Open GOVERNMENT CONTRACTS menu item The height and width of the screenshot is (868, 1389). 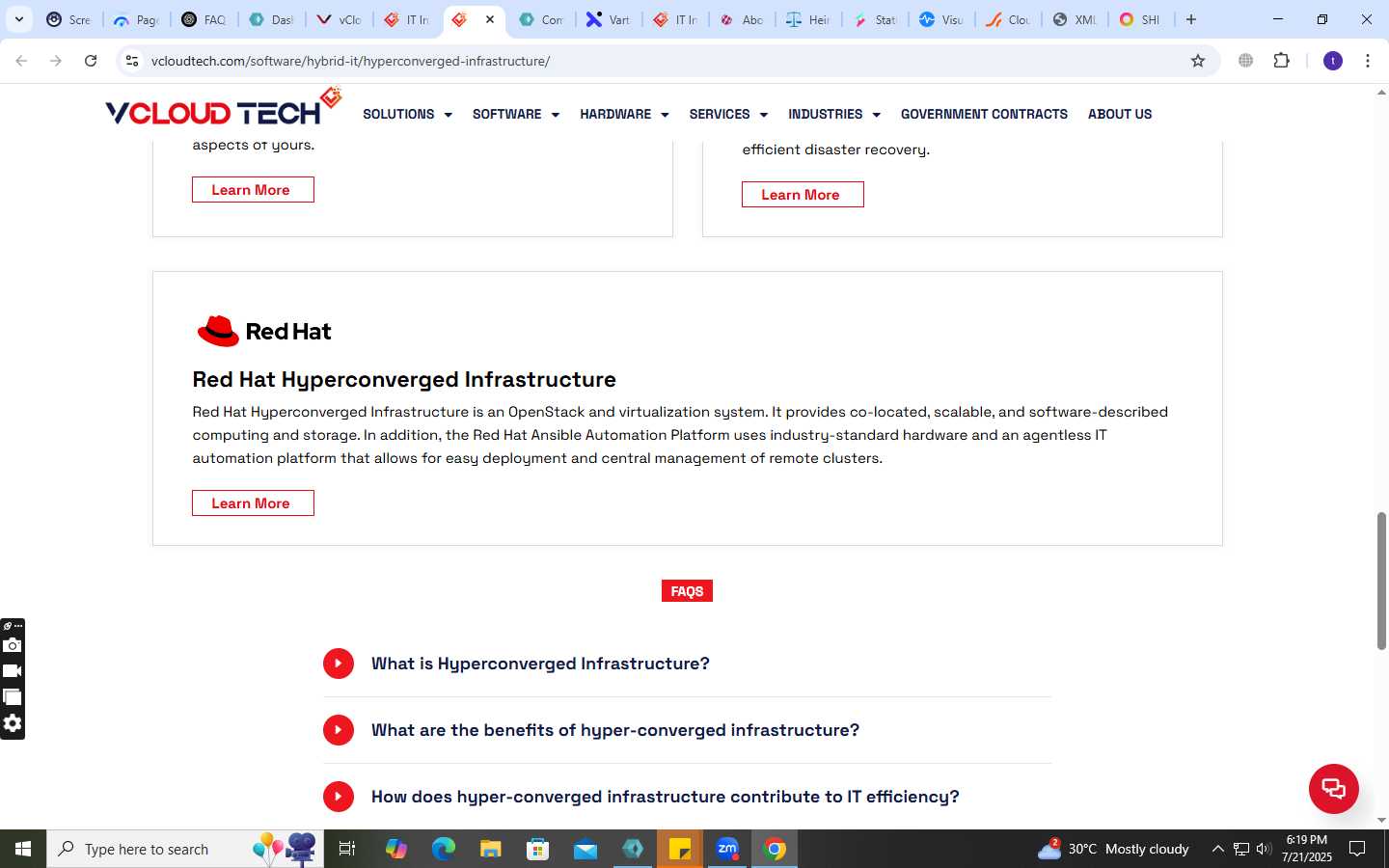984,114
